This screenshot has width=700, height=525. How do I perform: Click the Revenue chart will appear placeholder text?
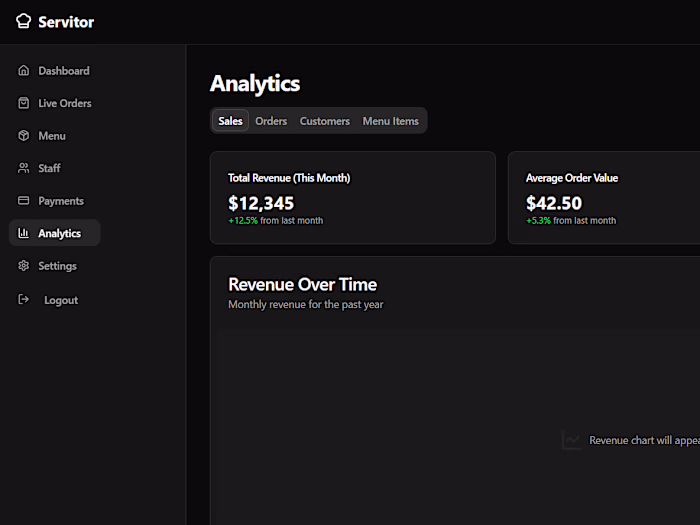click(645, 440)
